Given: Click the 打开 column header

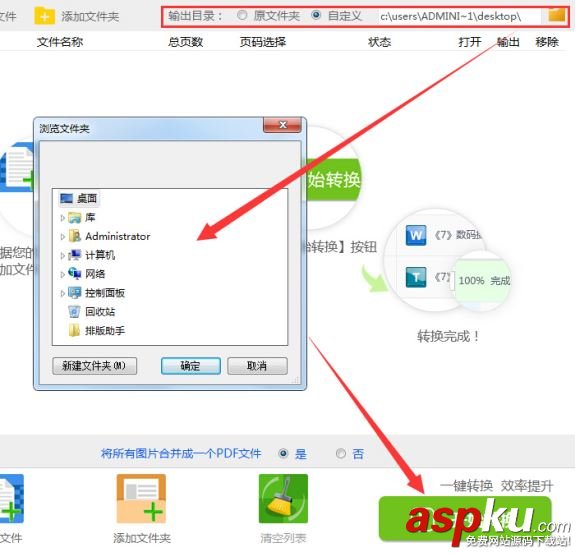Looking at the screenshot, I should [470, 42].
